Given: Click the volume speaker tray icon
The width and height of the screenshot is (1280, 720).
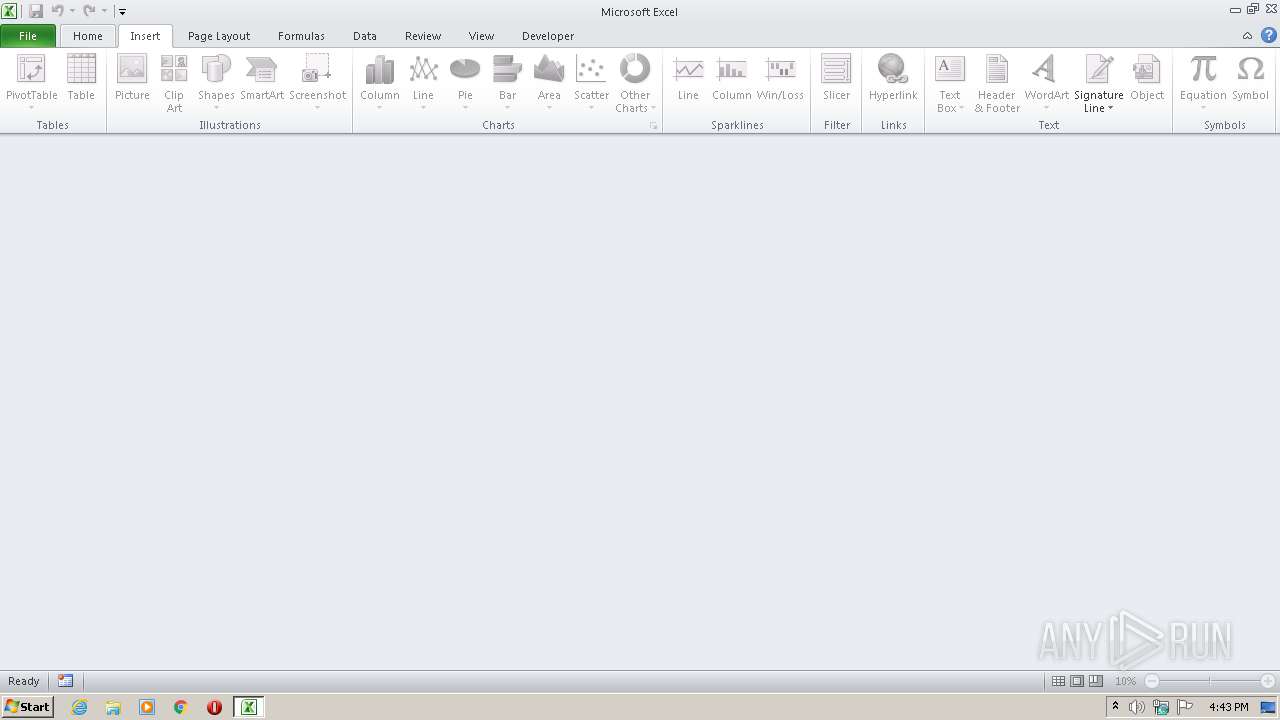Looking at the screenshot, I should point(1137,707).
